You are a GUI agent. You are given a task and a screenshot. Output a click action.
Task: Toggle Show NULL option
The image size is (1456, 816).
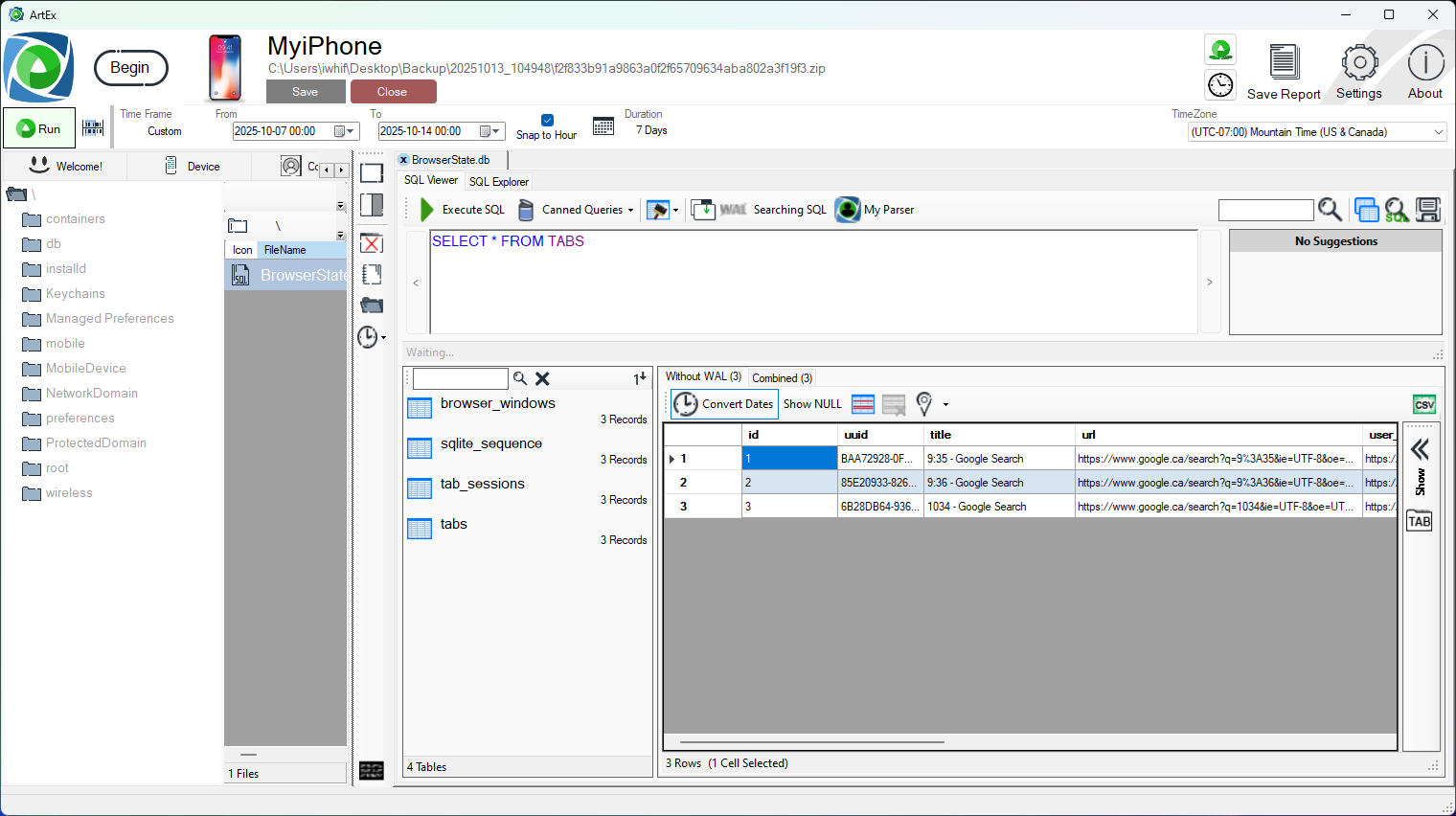click(x=812, y=404)
